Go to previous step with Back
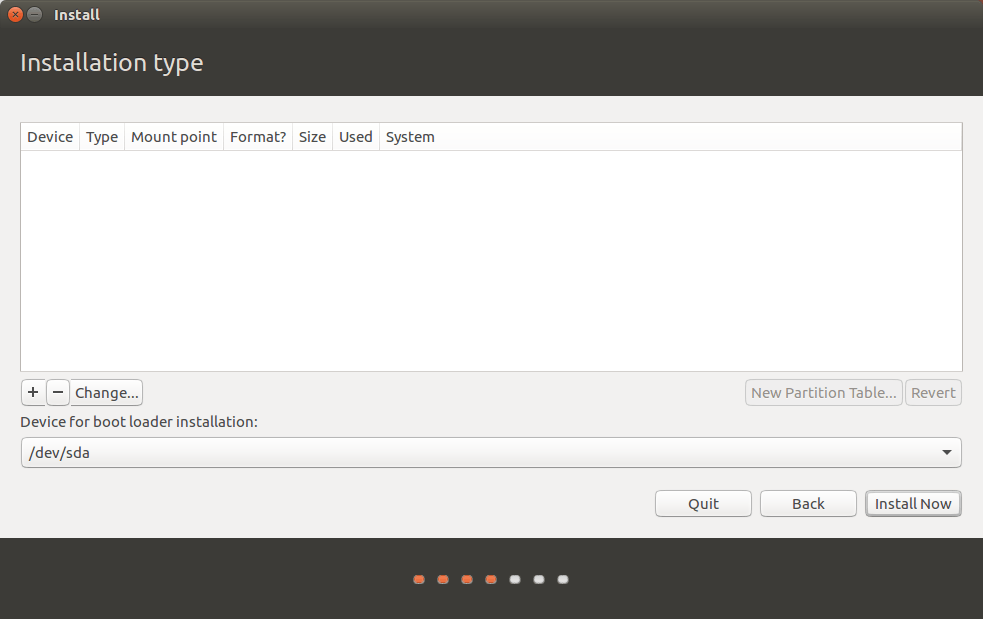Viewport: 983px width, 619px height. pyautogui.click(x=808, y=504)
